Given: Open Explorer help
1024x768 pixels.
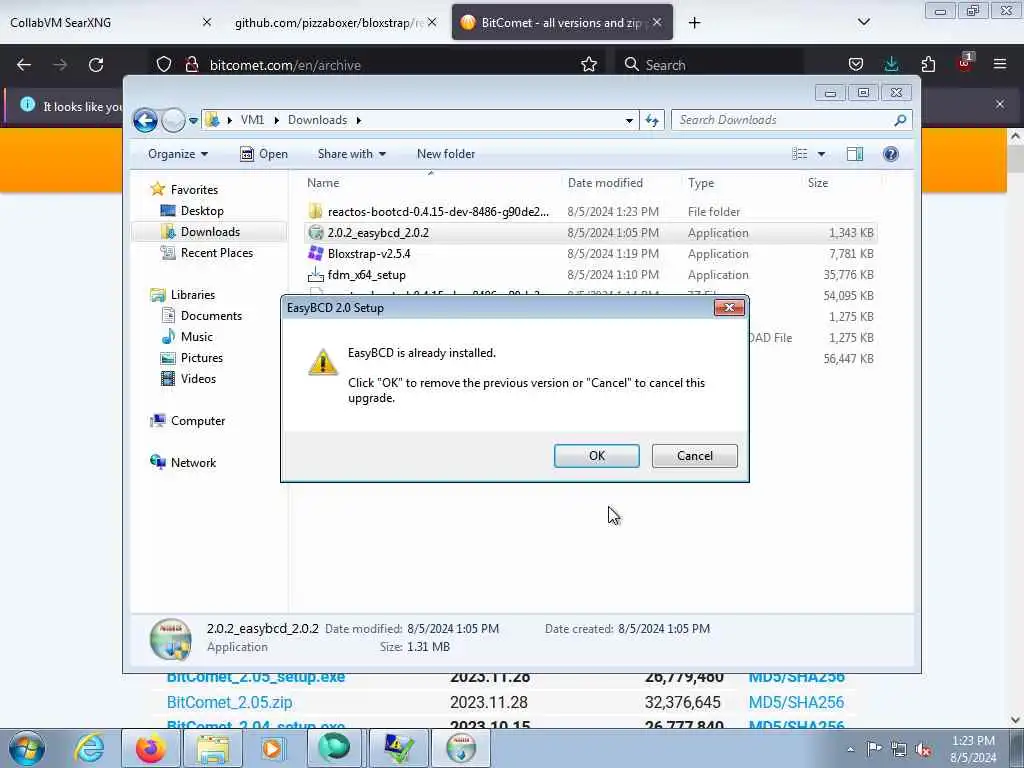Looking at the screenshot, I should [891, 154].
